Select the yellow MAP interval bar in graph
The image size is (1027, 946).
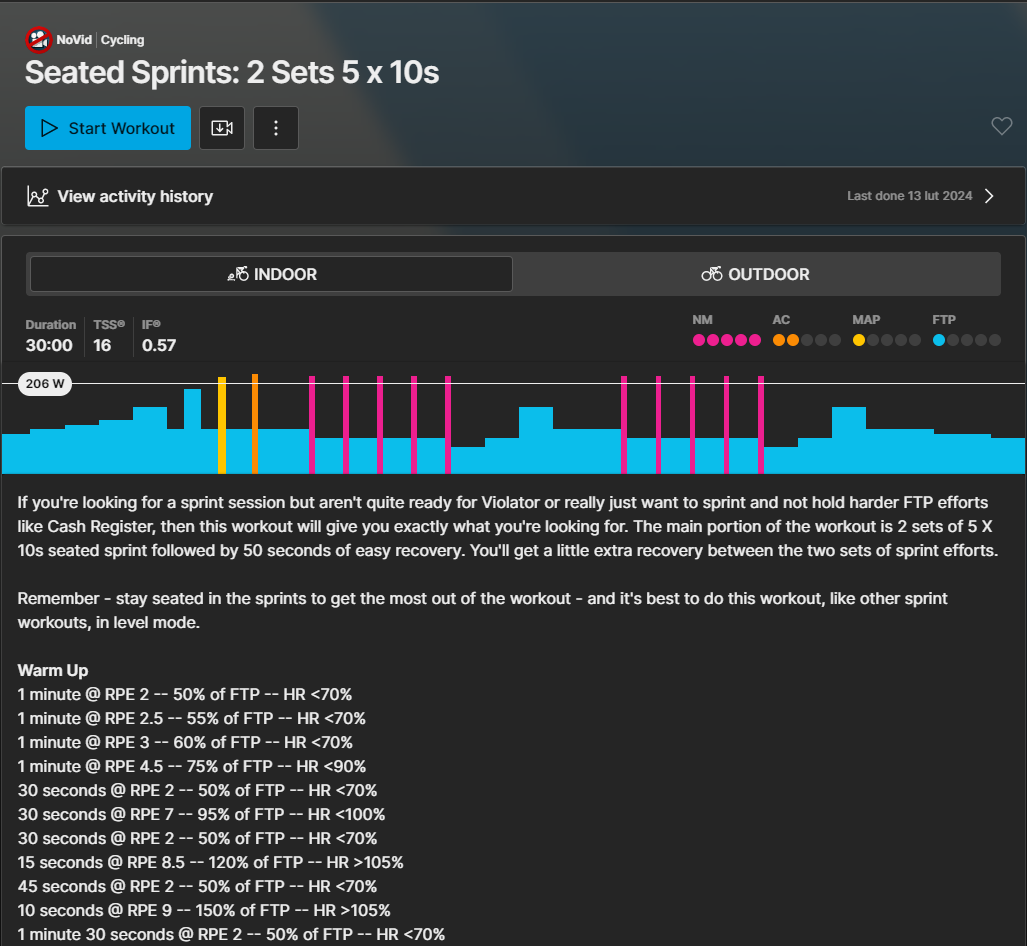tap(222, 425)
